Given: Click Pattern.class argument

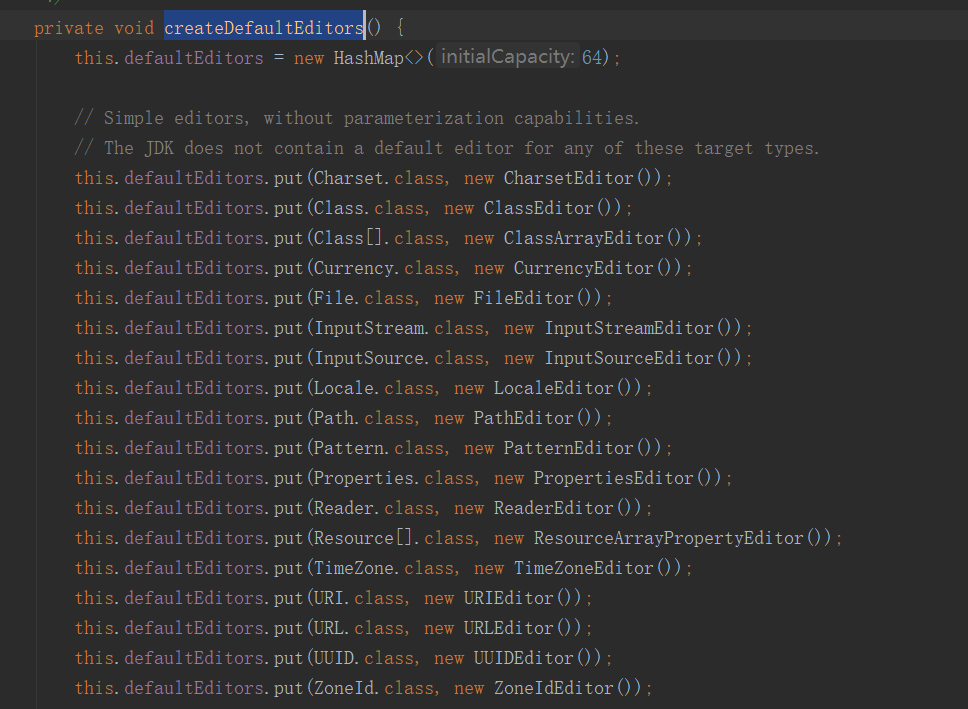Looking at the screenshot, I should pos(378,448).
